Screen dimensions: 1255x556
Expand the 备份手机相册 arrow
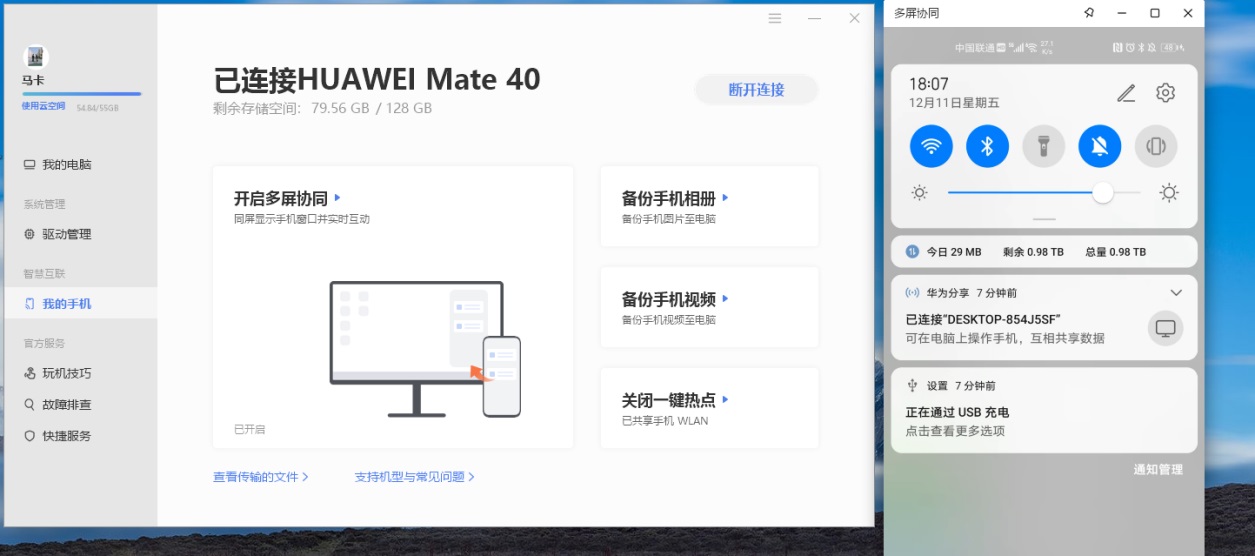[726, 198]
